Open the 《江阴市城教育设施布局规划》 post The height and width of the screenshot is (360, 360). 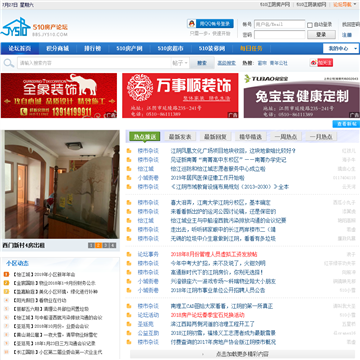coord(230,187)
